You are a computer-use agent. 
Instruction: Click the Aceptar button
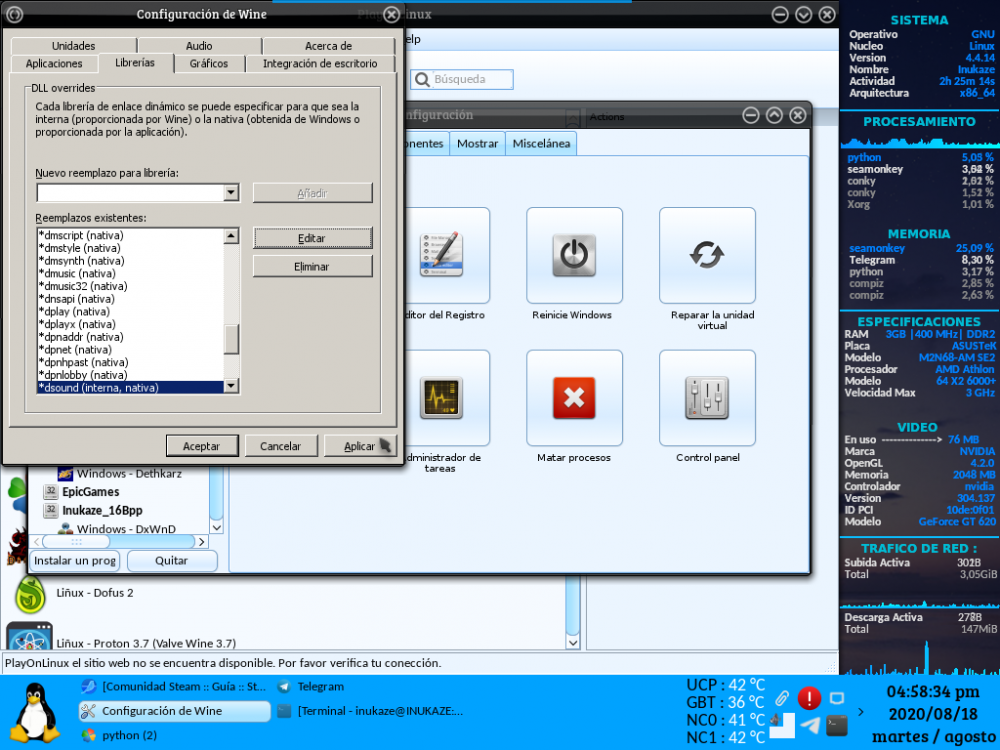(201, 446)
